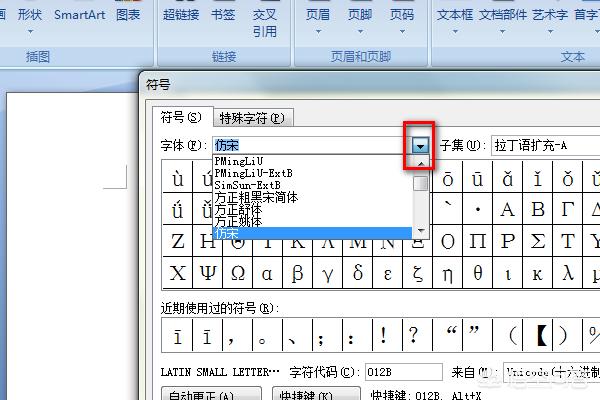Select the capital Beta Β symbol cell

point(538,209)
